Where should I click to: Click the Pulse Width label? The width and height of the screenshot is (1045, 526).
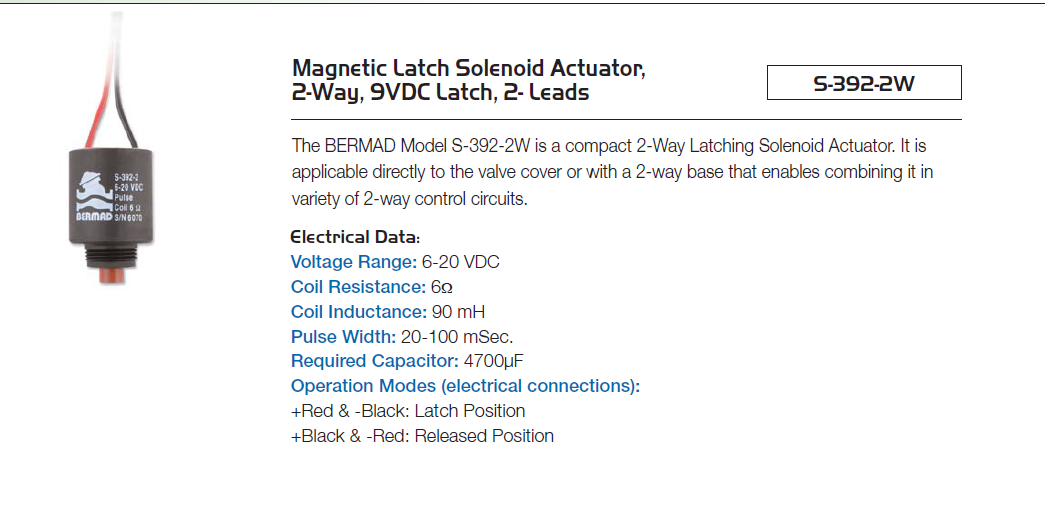[343, 337]
